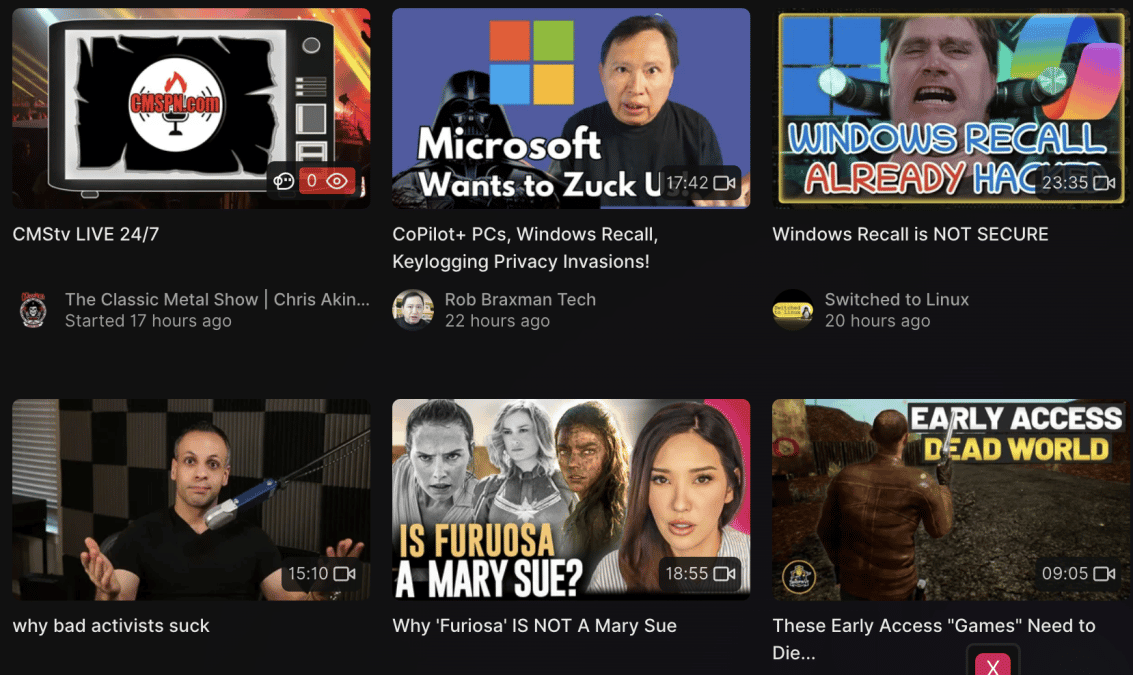Click the Microsoft 'Wants to Zuck U' thumbnail
The height and width of the screenshot is (675, 1133).
pos(570,107)
